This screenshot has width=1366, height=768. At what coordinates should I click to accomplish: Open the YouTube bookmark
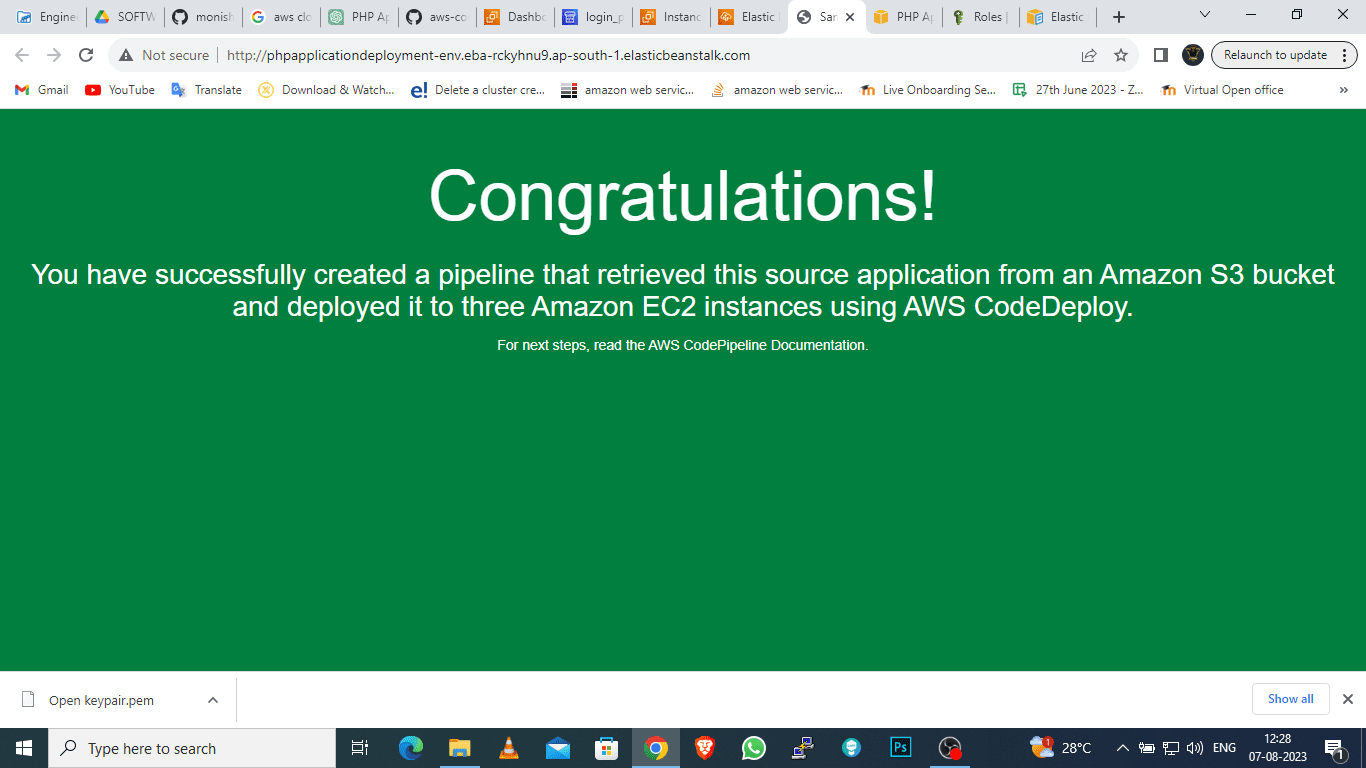coord(120,90)
